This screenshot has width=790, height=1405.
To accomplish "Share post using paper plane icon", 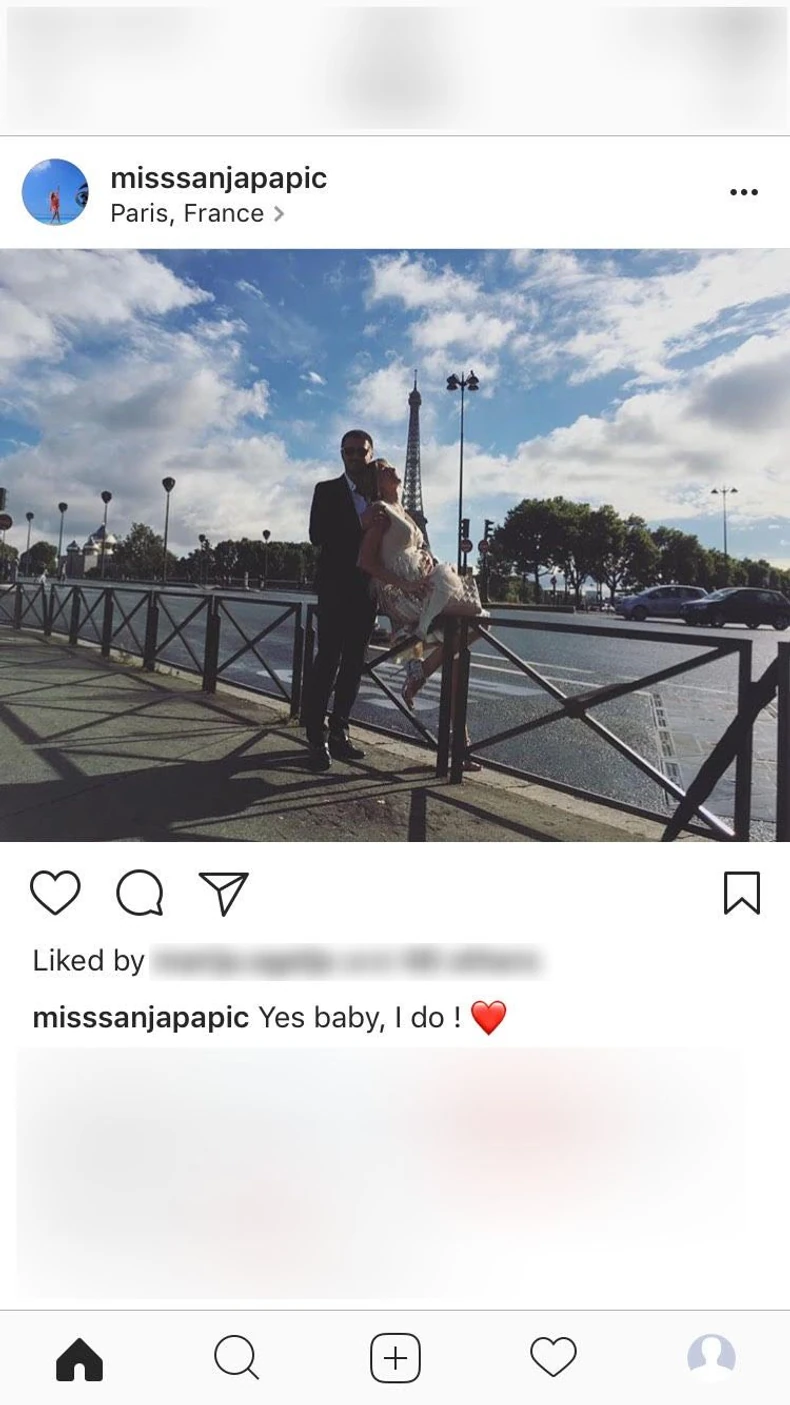I will 223,893.
